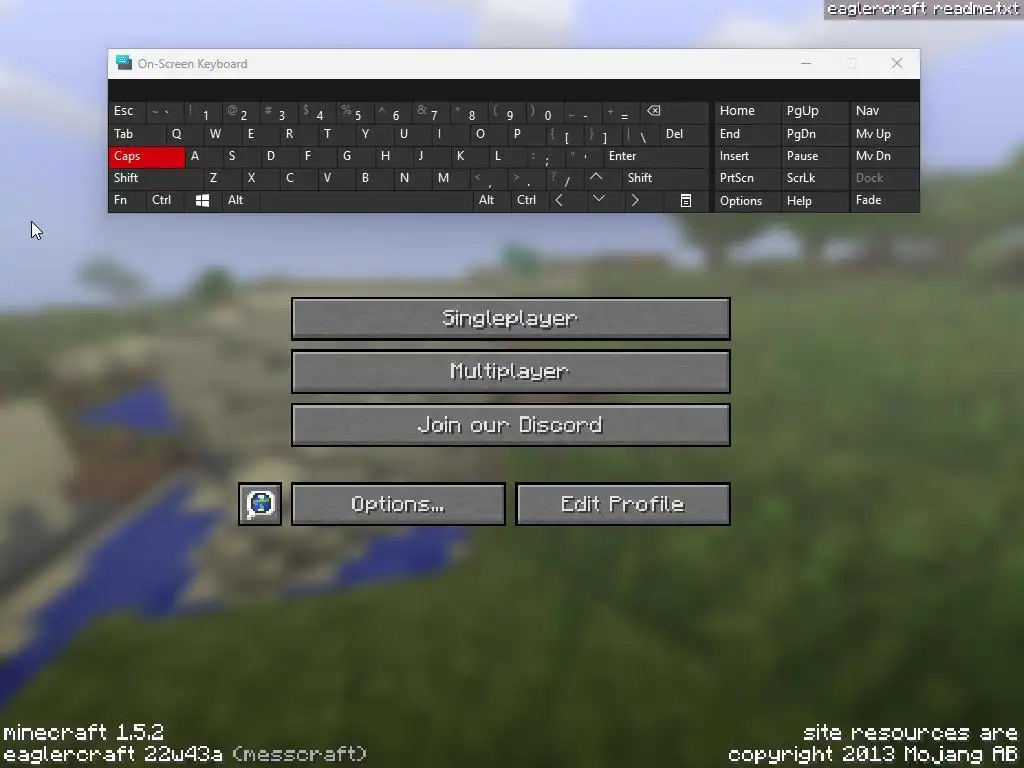Click the PgUp key
1024x768 pixels.
tap(814, 111)
